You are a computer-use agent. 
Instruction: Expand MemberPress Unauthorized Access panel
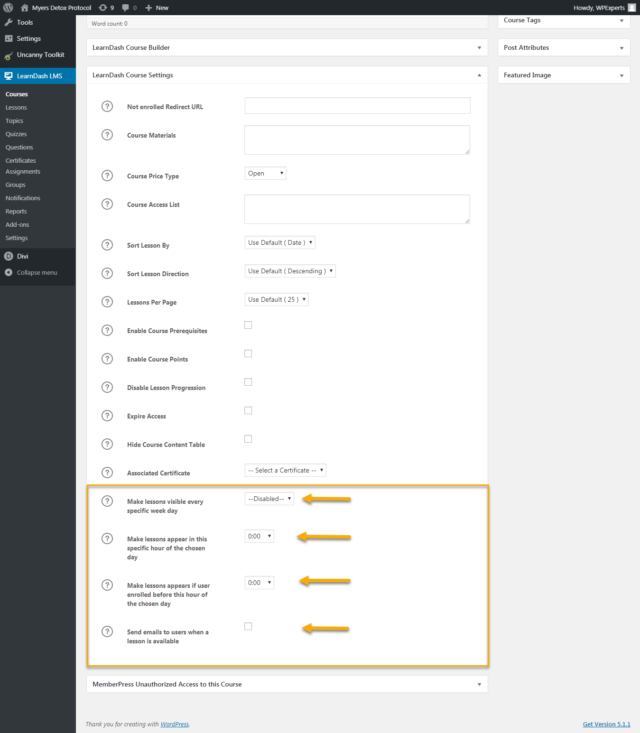tap(479, 684)
